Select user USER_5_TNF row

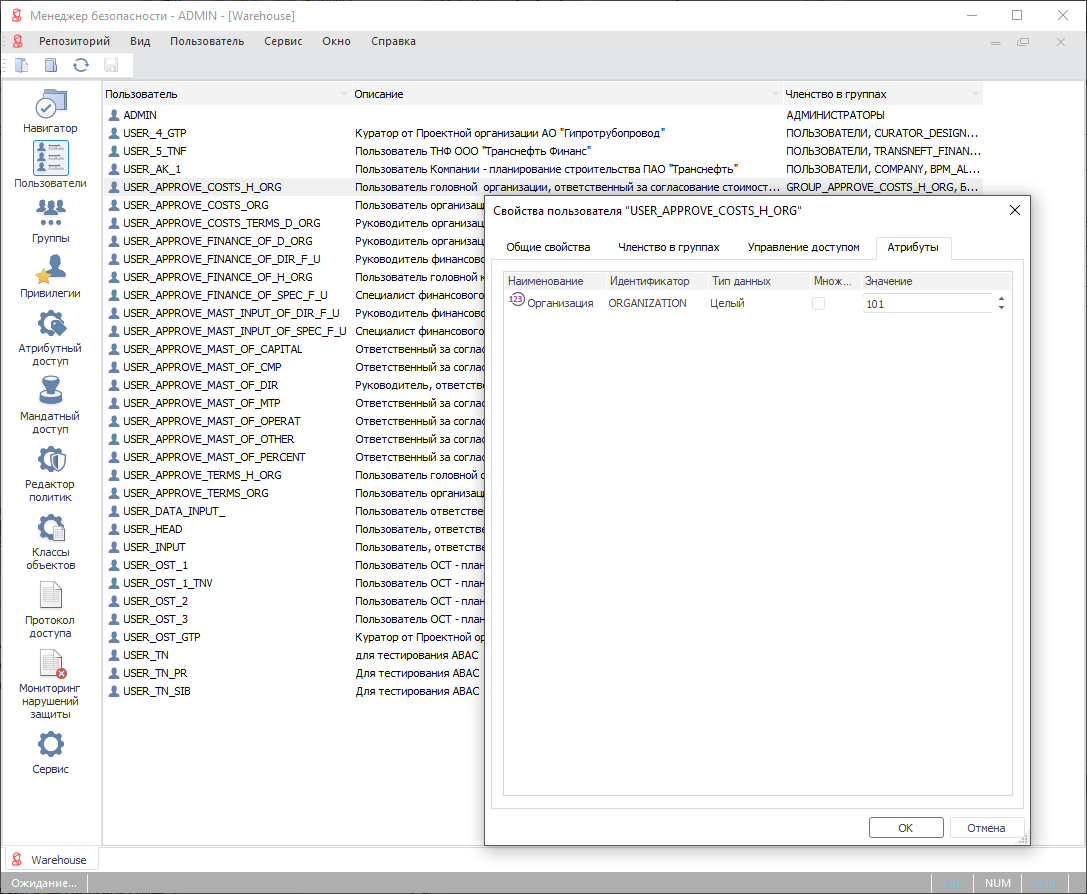click(543, 151)
